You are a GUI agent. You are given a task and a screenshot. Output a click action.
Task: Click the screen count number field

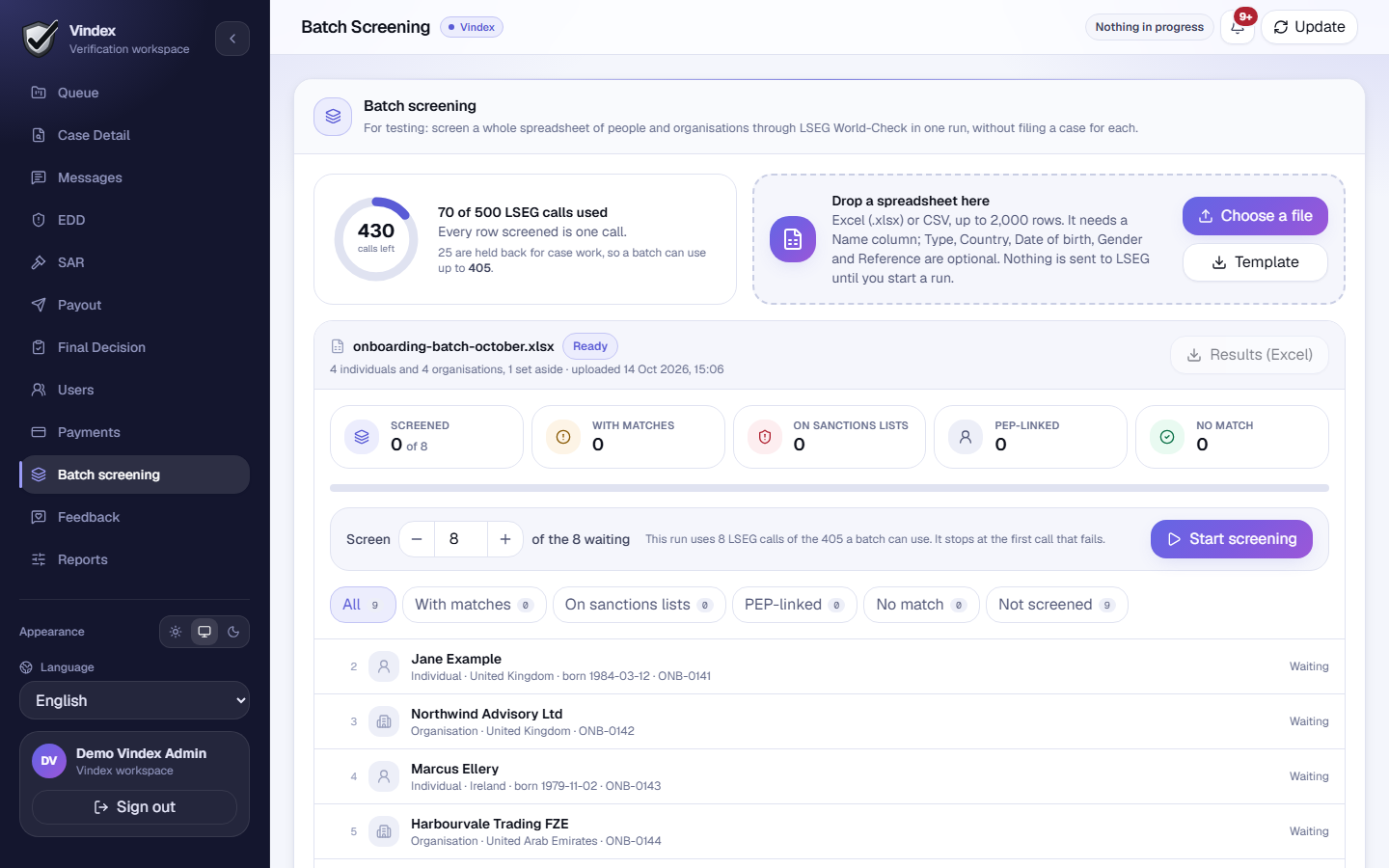click(x=461, y=539)
